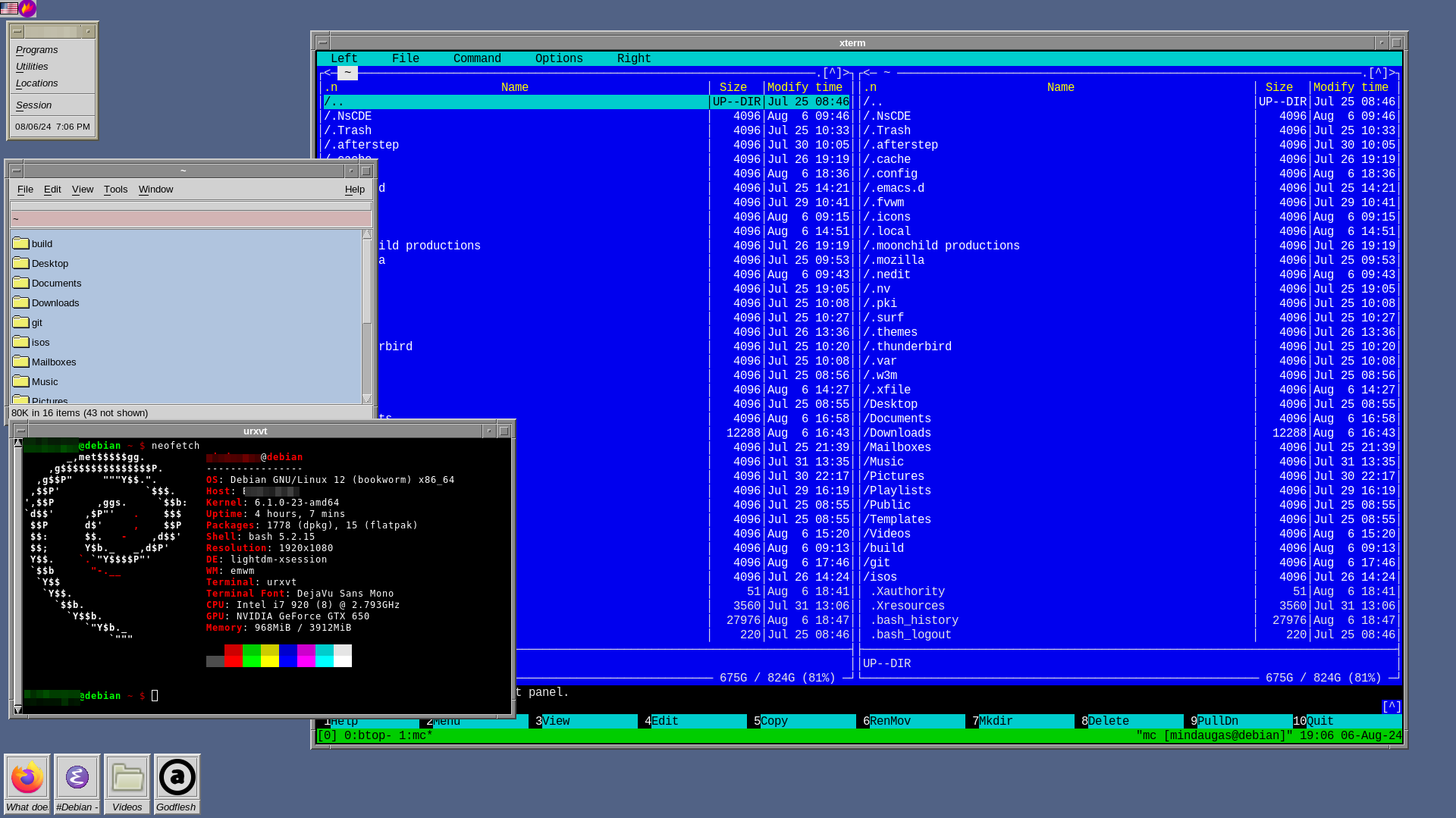
Task: Click the urxvt scrollbar down arrow
Action: click(x=18, y=709)
